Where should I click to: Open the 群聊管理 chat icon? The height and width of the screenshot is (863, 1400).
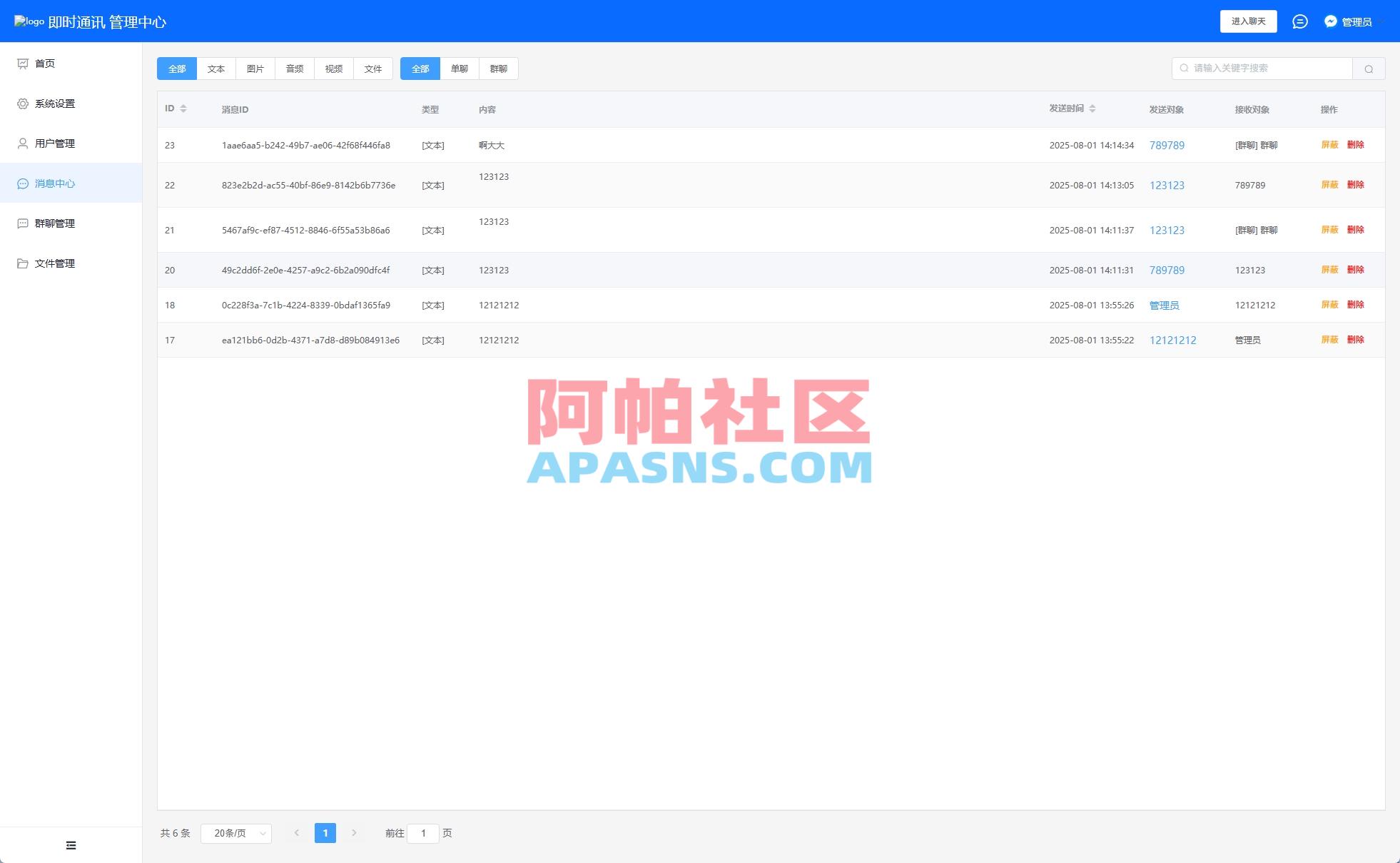[23, 223]
